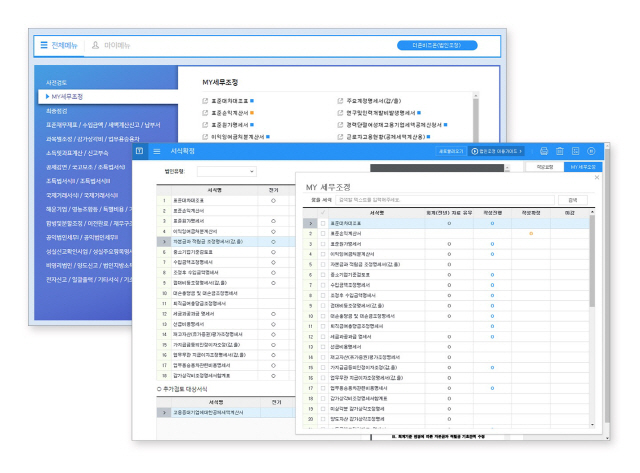This screenshot has width=640, height=473.
Task: Open the 전체메뉴 hamburger menu icon
Action: click(x=43, y=45)
